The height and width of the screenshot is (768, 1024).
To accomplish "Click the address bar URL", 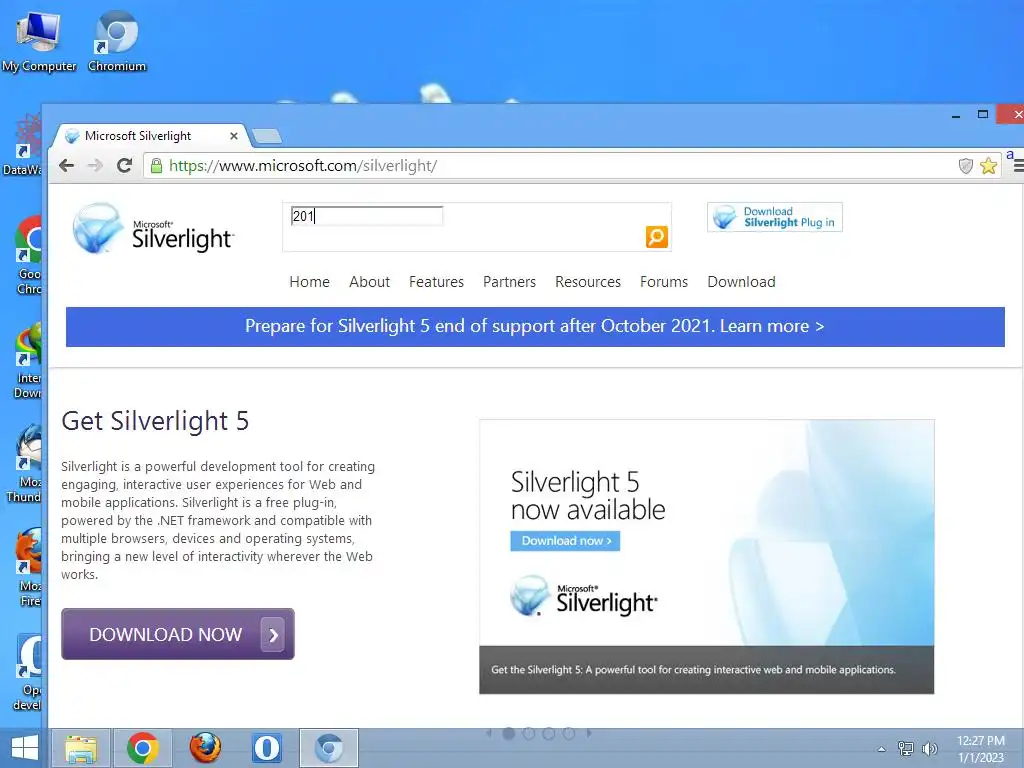I will (303, 166).
